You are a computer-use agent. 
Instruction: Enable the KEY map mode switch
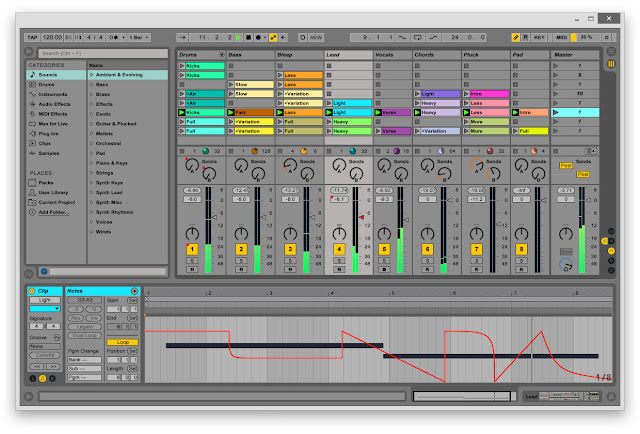tap(539, 38)
